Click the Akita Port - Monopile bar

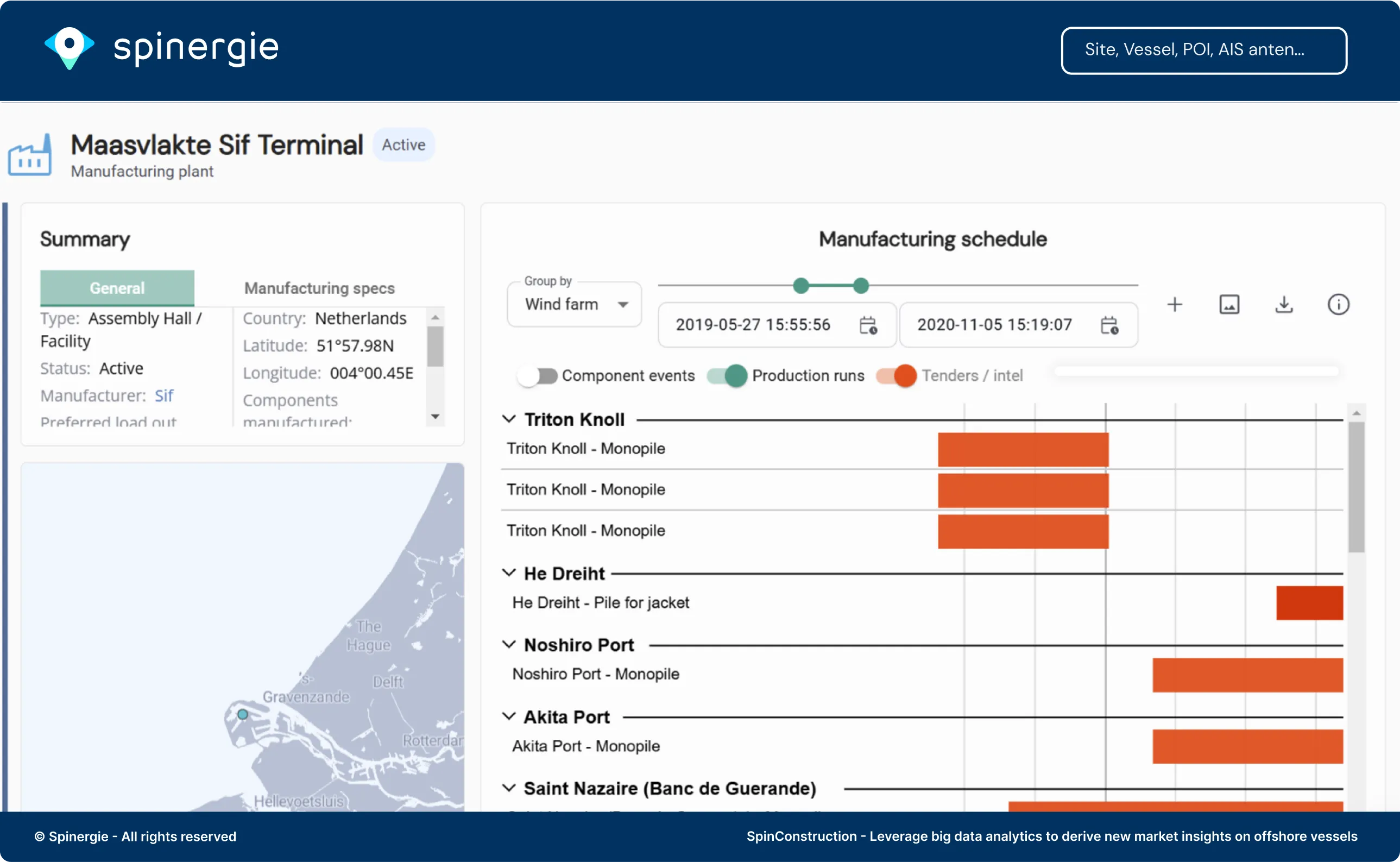tap(1248, 747)
